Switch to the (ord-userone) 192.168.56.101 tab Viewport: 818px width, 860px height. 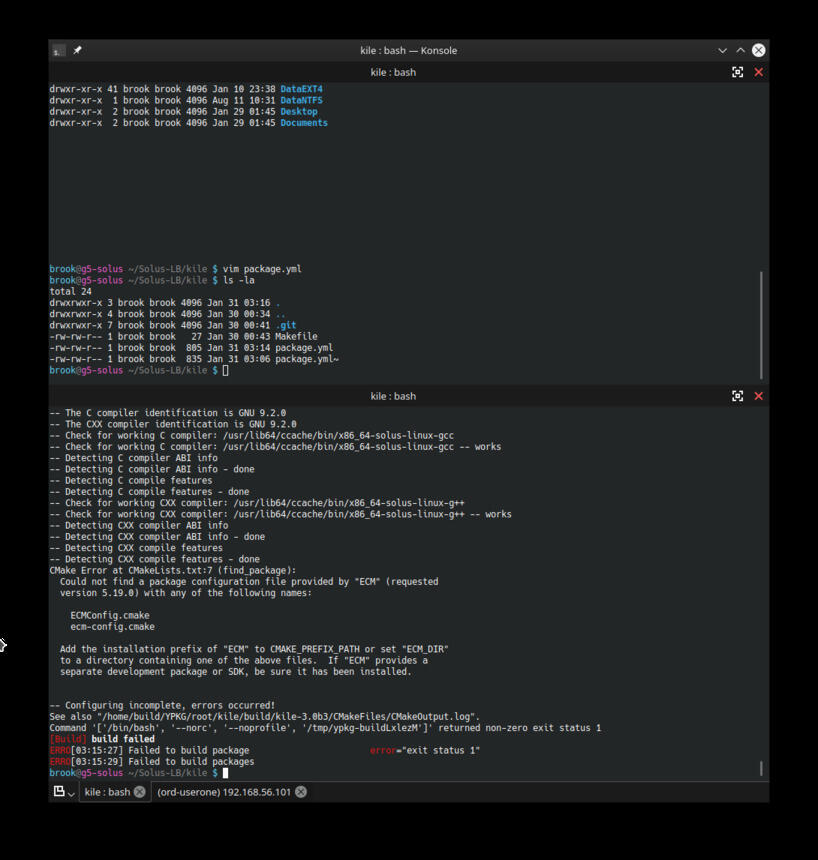pyautogui.click(x=224, y=792)
